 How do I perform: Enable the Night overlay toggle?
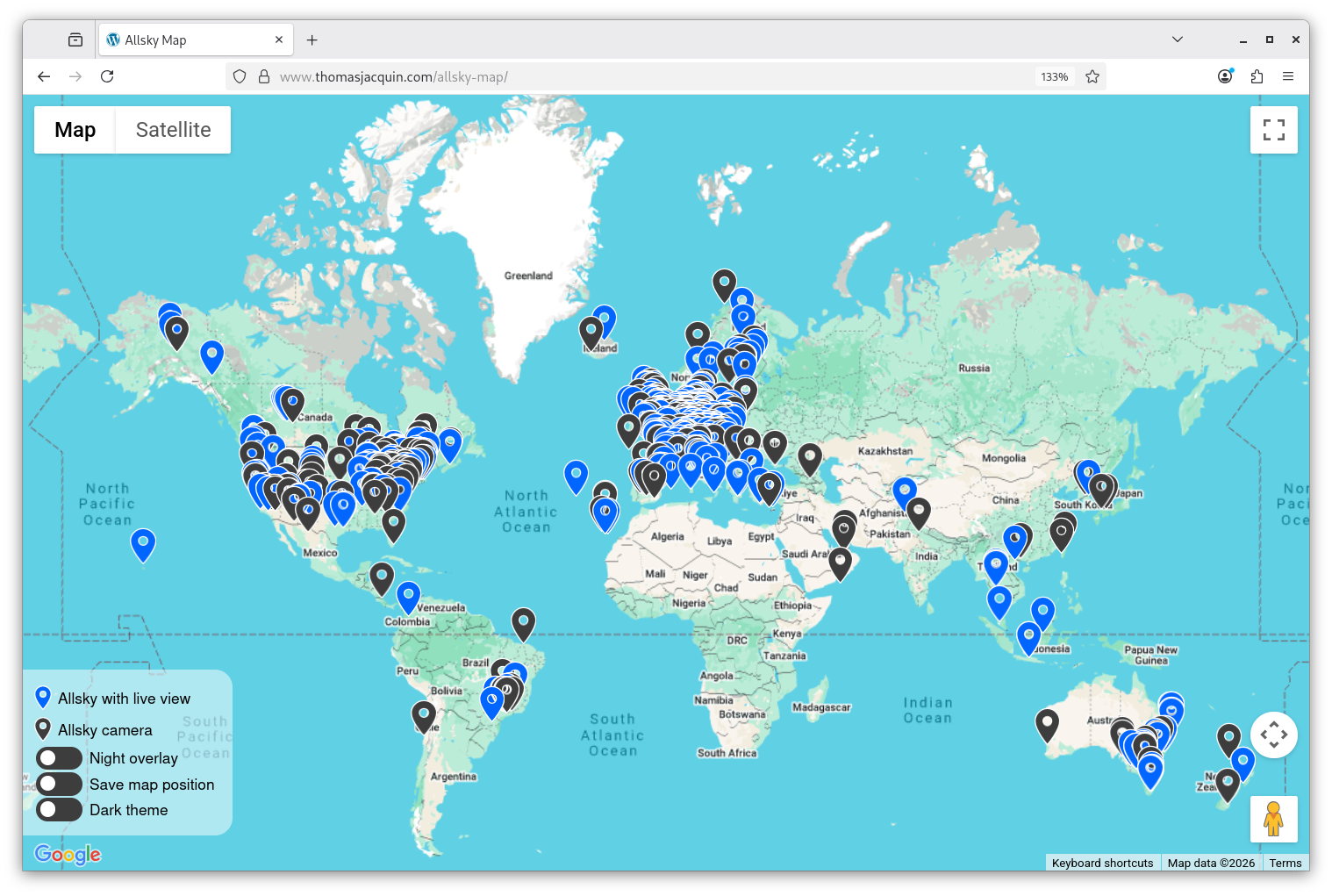coord(60,758)
